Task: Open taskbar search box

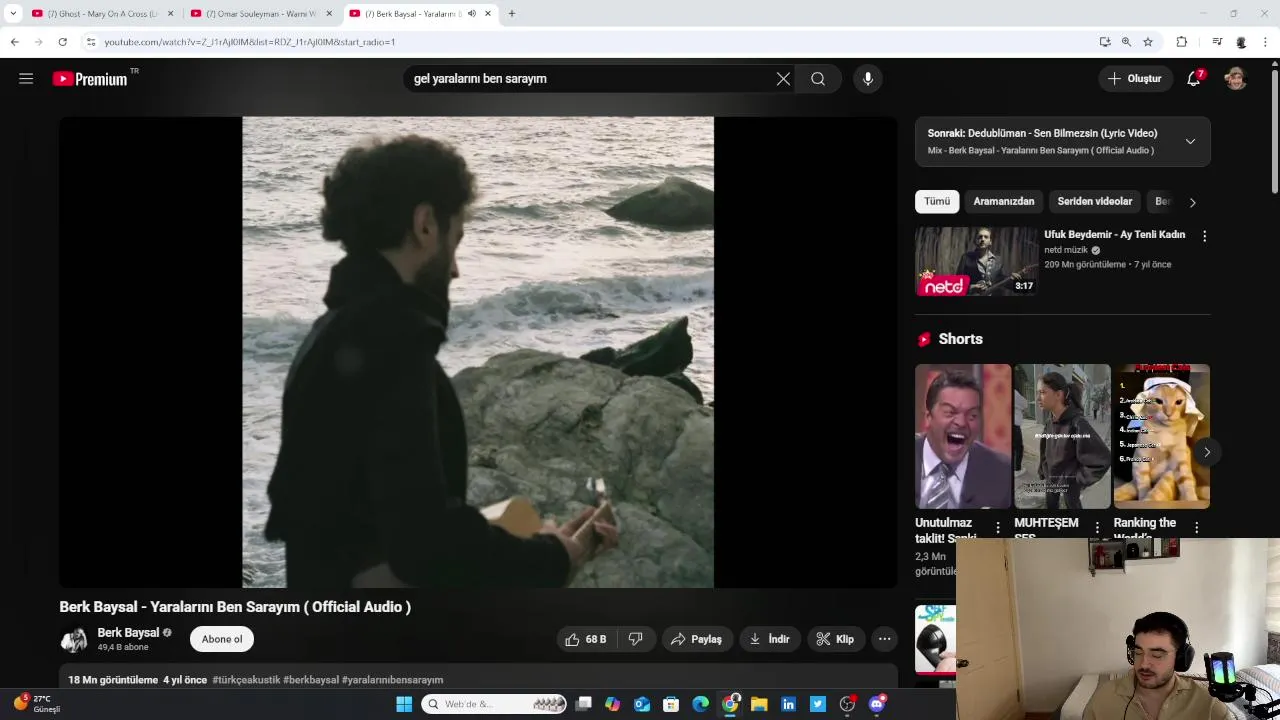Action: pyautogui.click(x=494, y=704)
